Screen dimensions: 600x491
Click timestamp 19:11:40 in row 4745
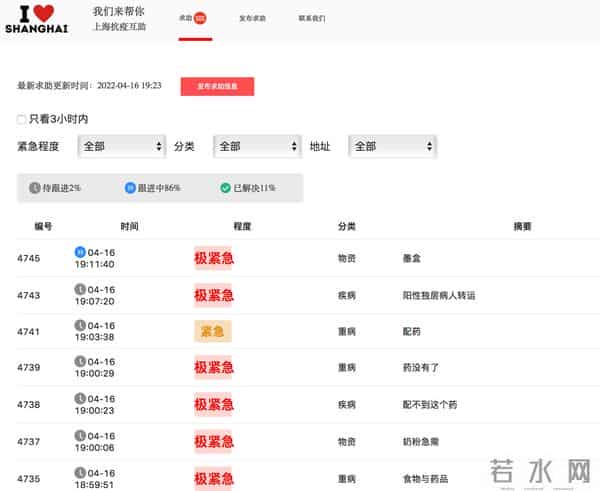coord(95,264)
